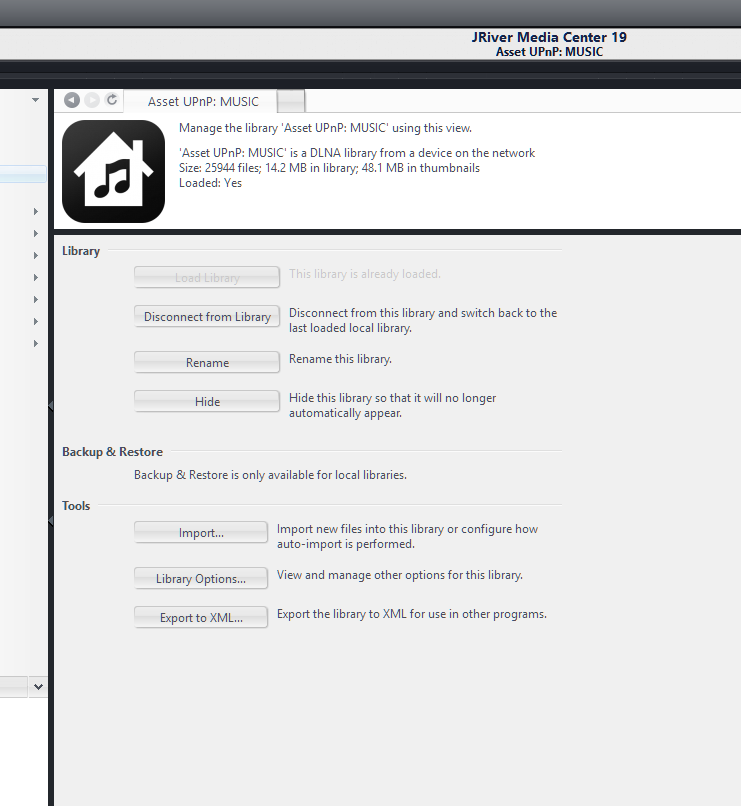Image resolution: width=741 pixels, height=806 pixels.
Task: Select the 'Asset UPnP: MUSIC' tab
Action: coord(203,101)
